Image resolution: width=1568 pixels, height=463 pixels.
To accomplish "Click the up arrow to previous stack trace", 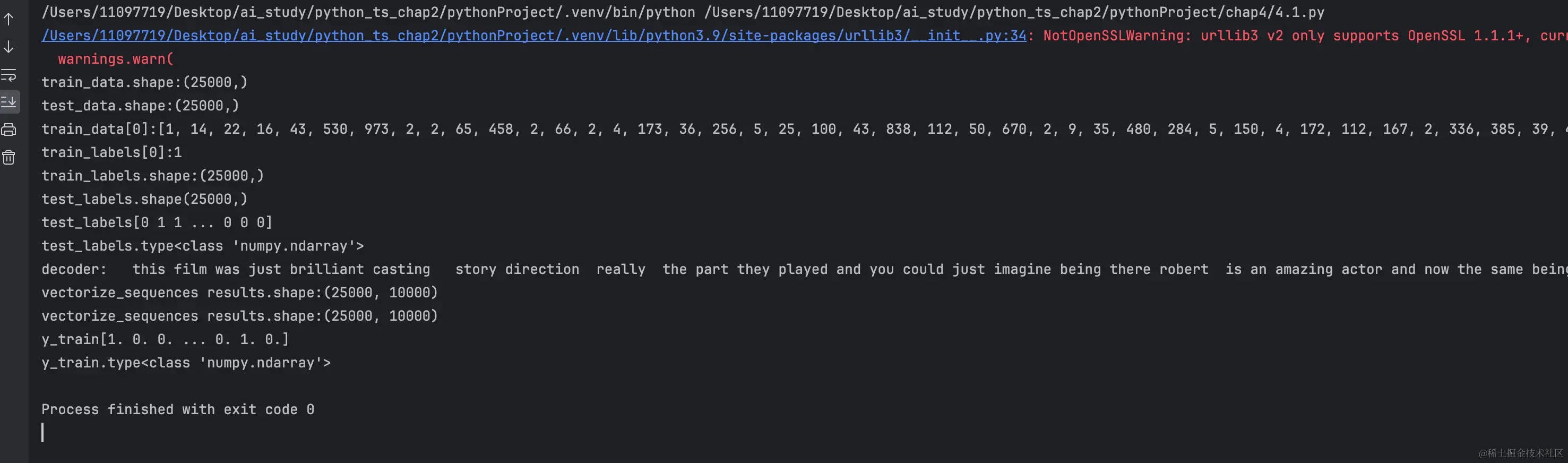I will coord(9,19).
